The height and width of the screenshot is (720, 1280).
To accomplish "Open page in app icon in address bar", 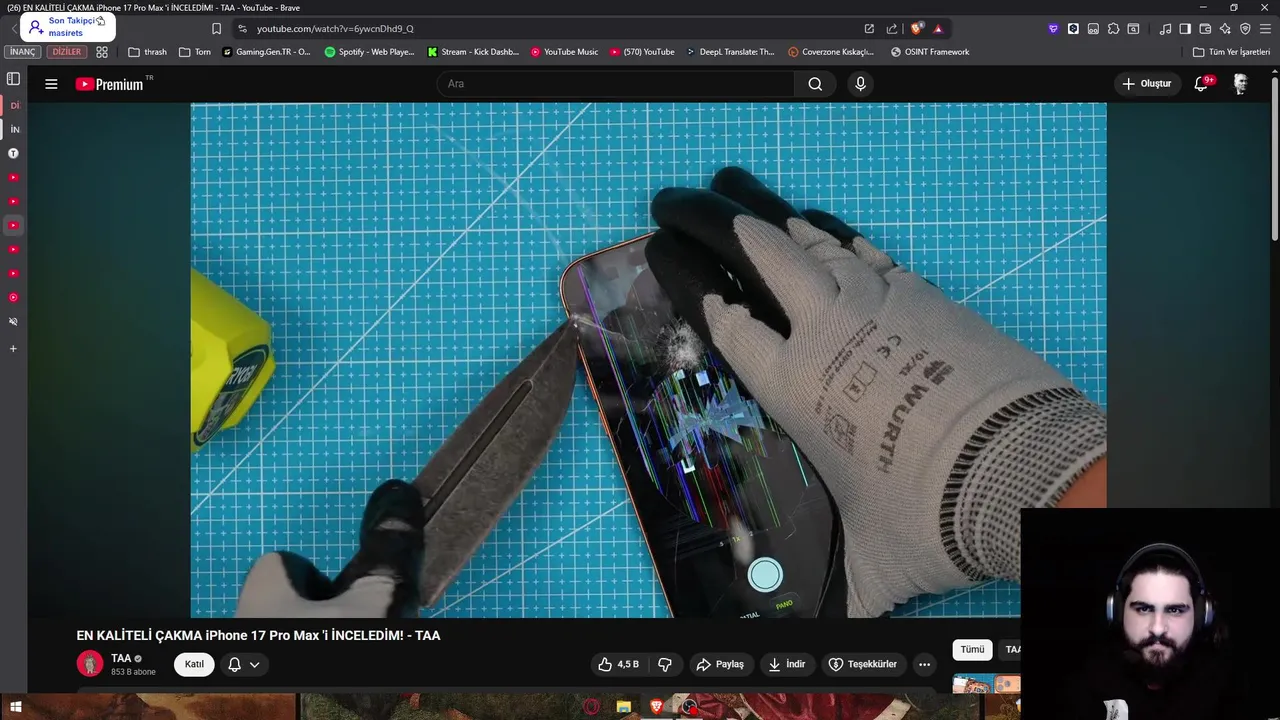I will [x=869, y=28].
